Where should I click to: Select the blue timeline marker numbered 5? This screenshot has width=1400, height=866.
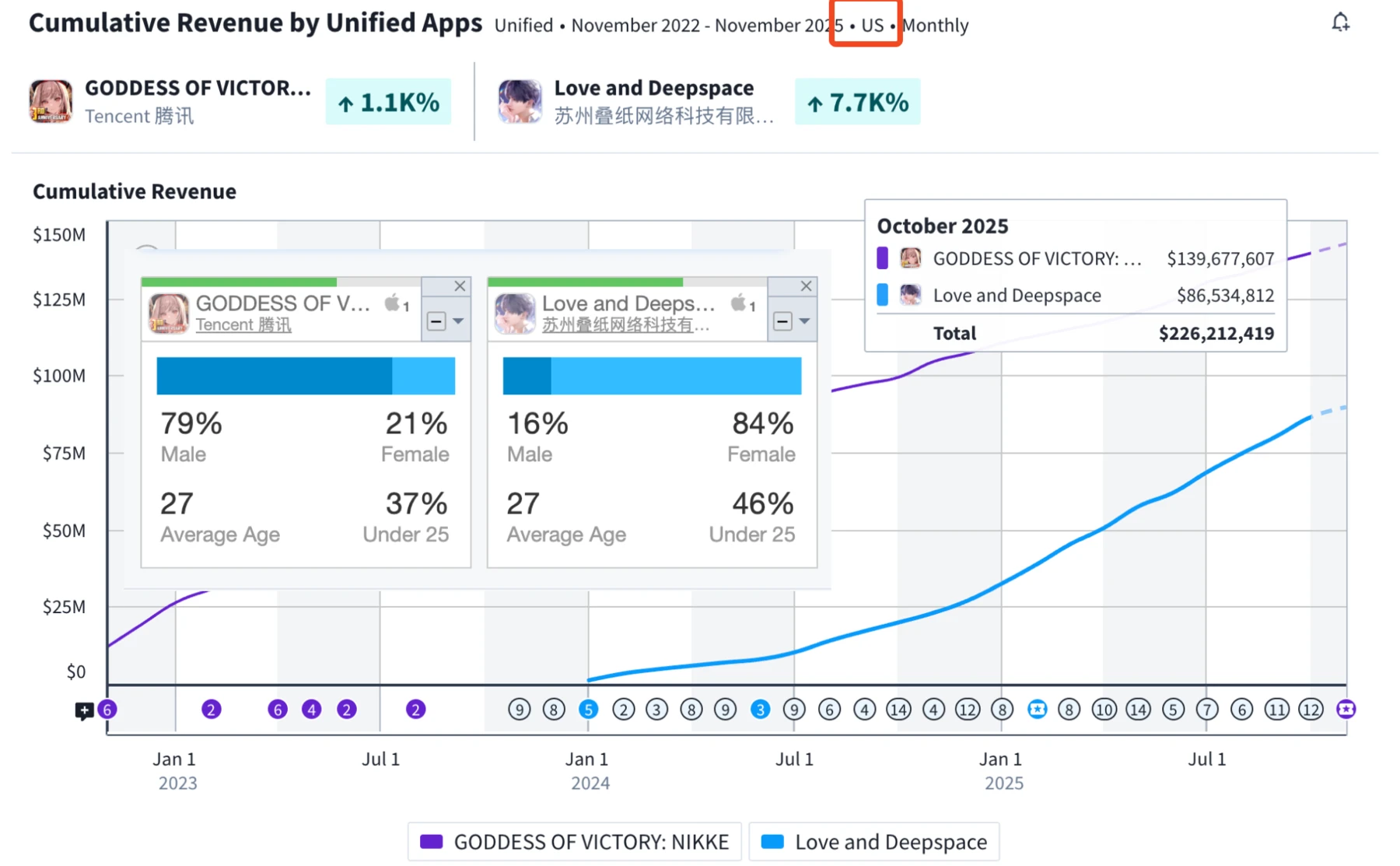pyautogui.click(x=588, y=709)
